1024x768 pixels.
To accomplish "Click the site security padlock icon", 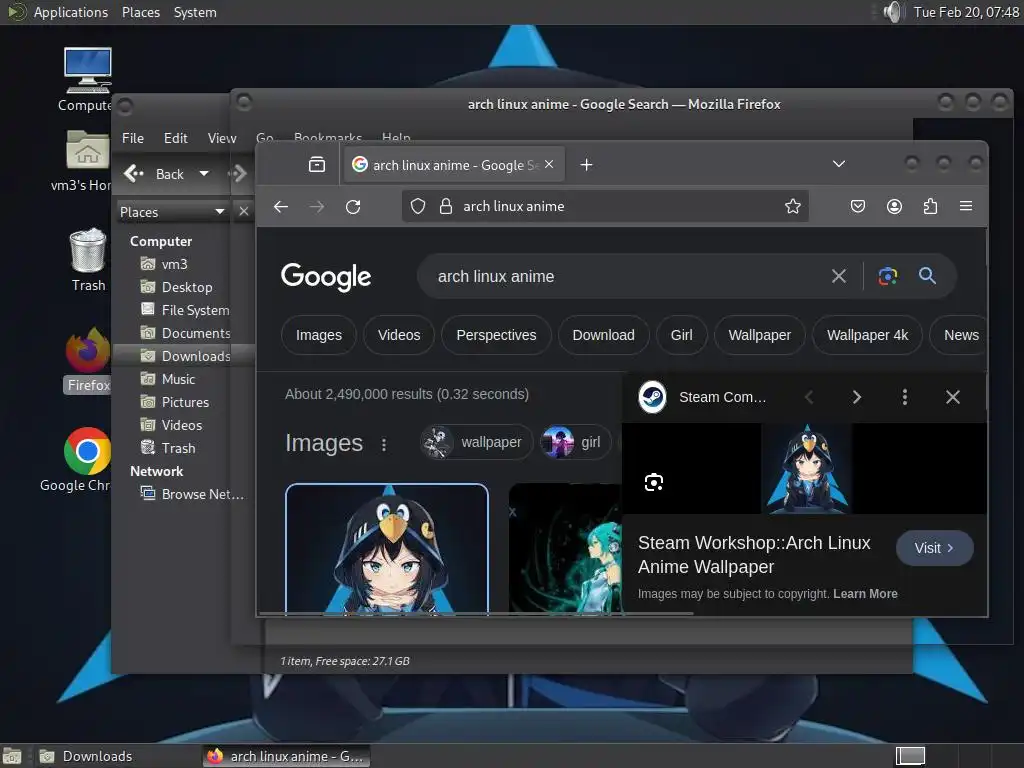I will pyautogui.click(x=446, y=206).
